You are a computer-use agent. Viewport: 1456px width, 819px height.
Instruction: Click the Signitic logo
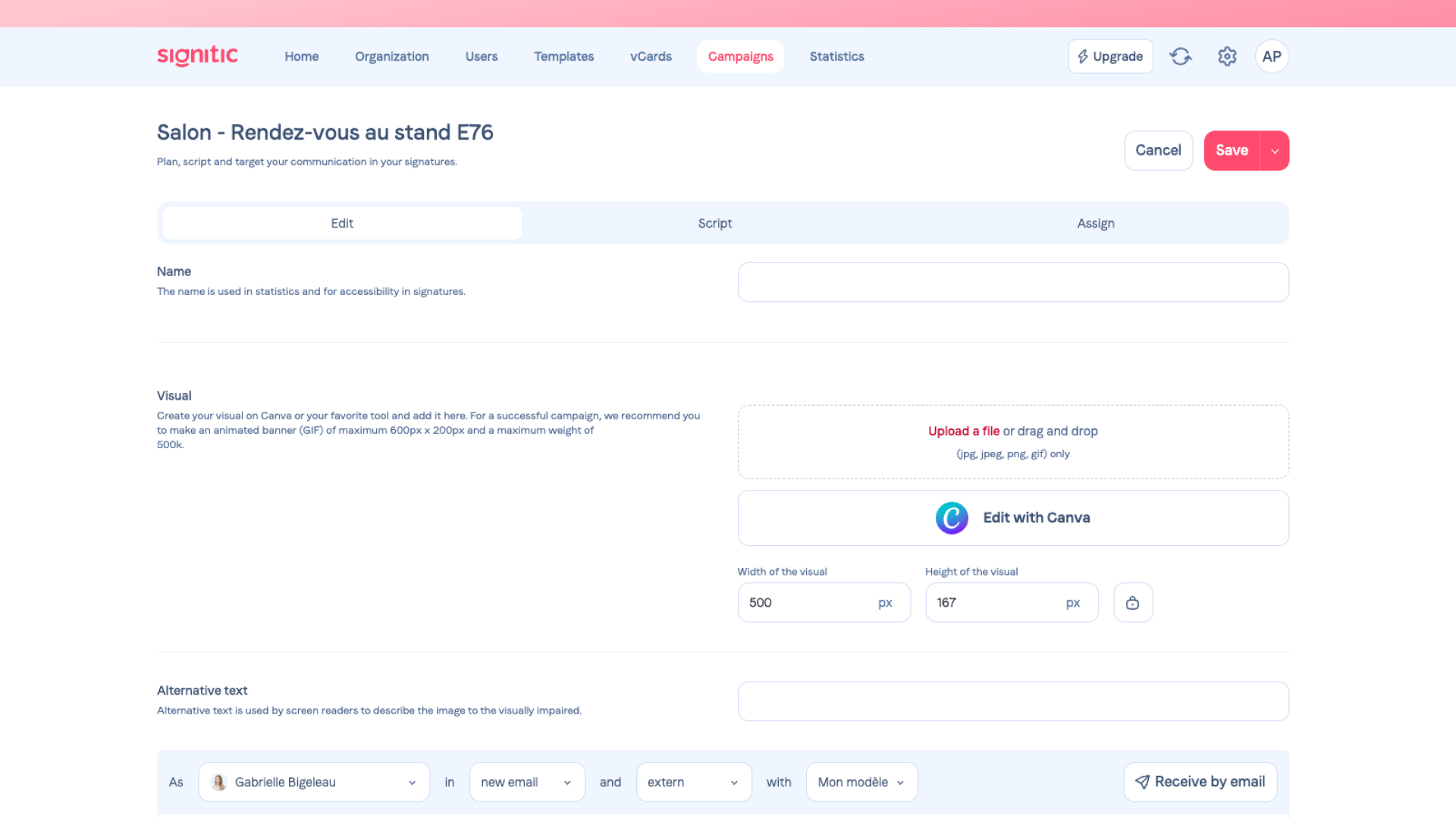pyautogui.click(x=197, y=56)
